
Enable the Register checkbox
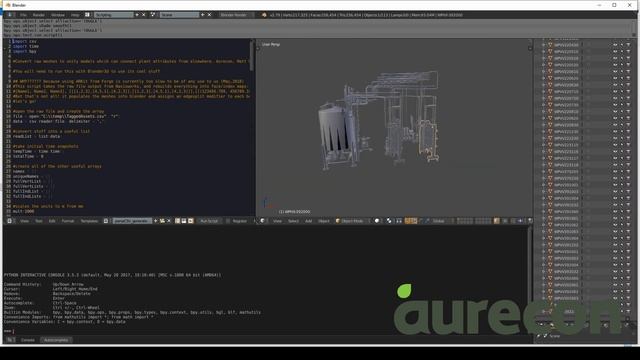tap(228, 221)
